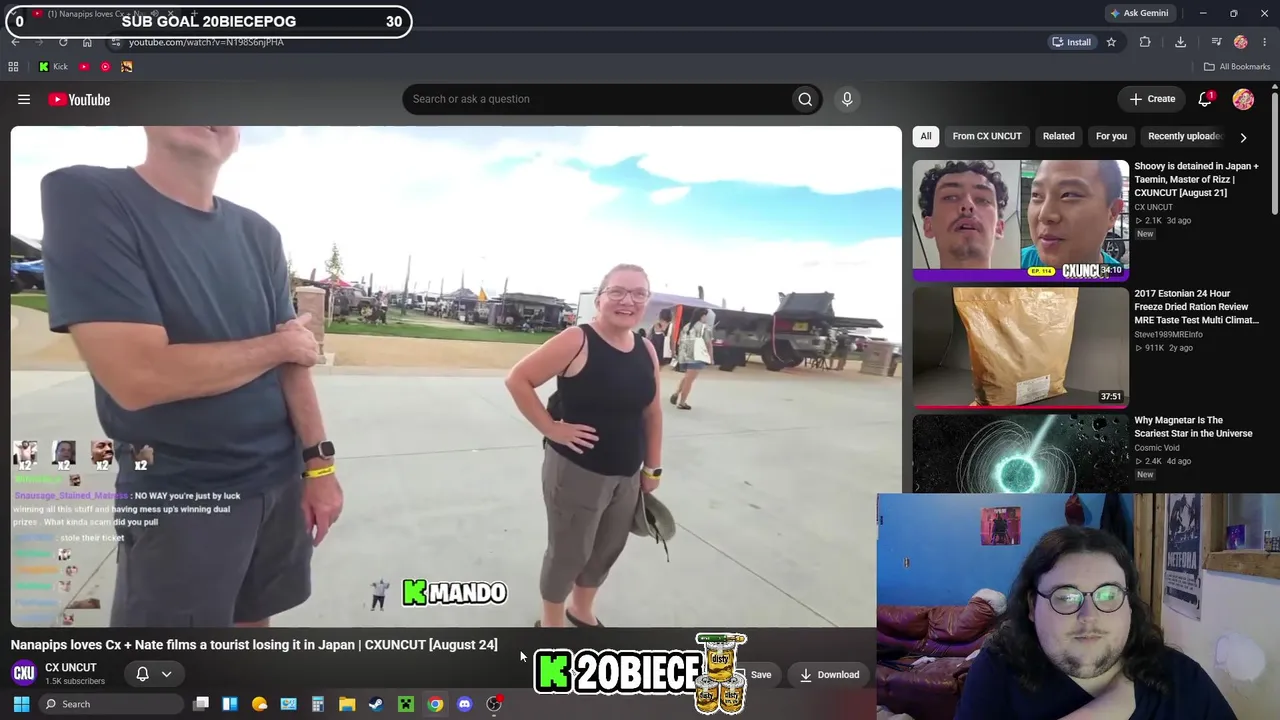Switch to Chrome on the taskbar
1280x720 pixels.
pos(435,704)
